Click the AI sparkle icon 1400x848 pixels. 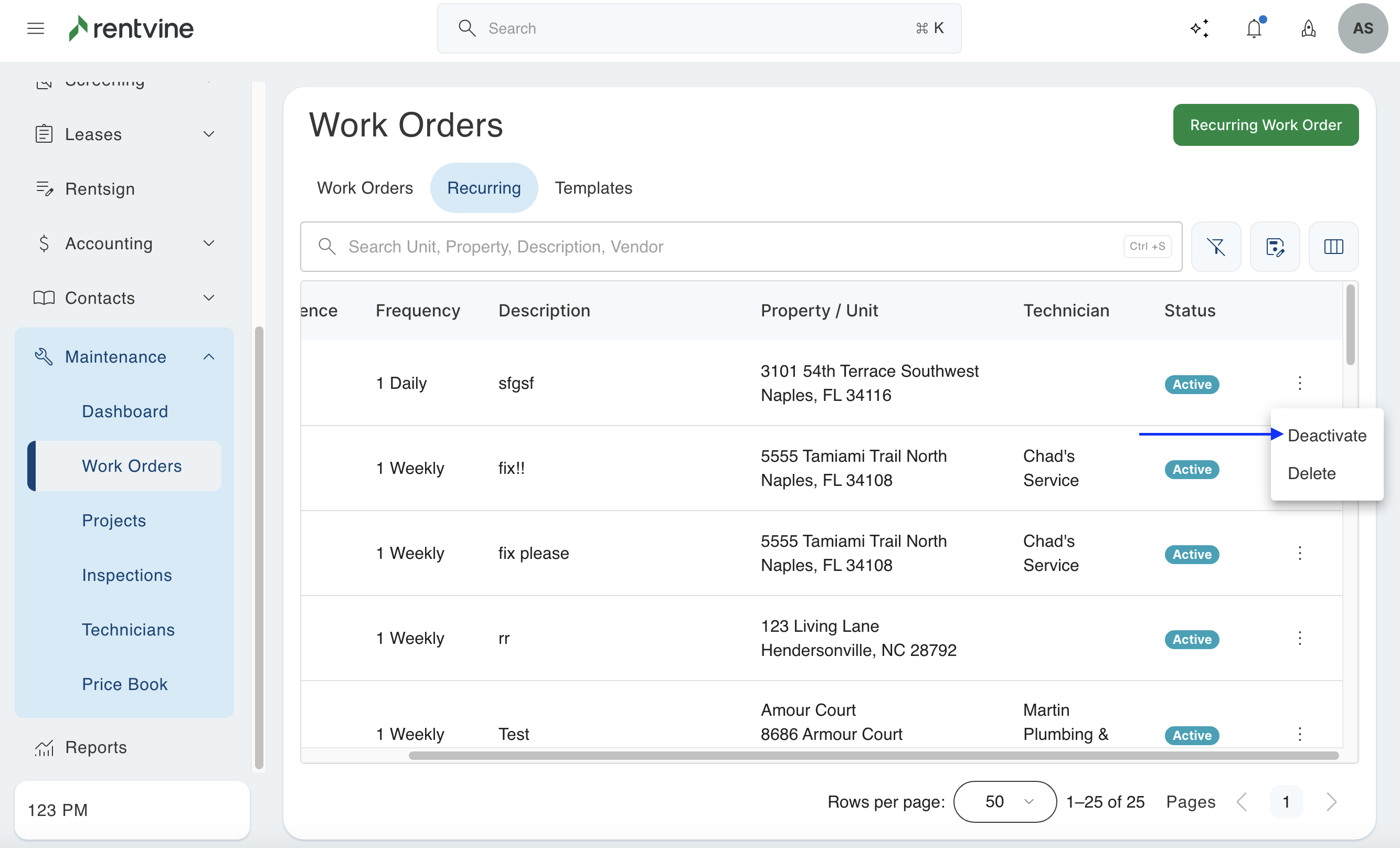[x=1200, y=28]
